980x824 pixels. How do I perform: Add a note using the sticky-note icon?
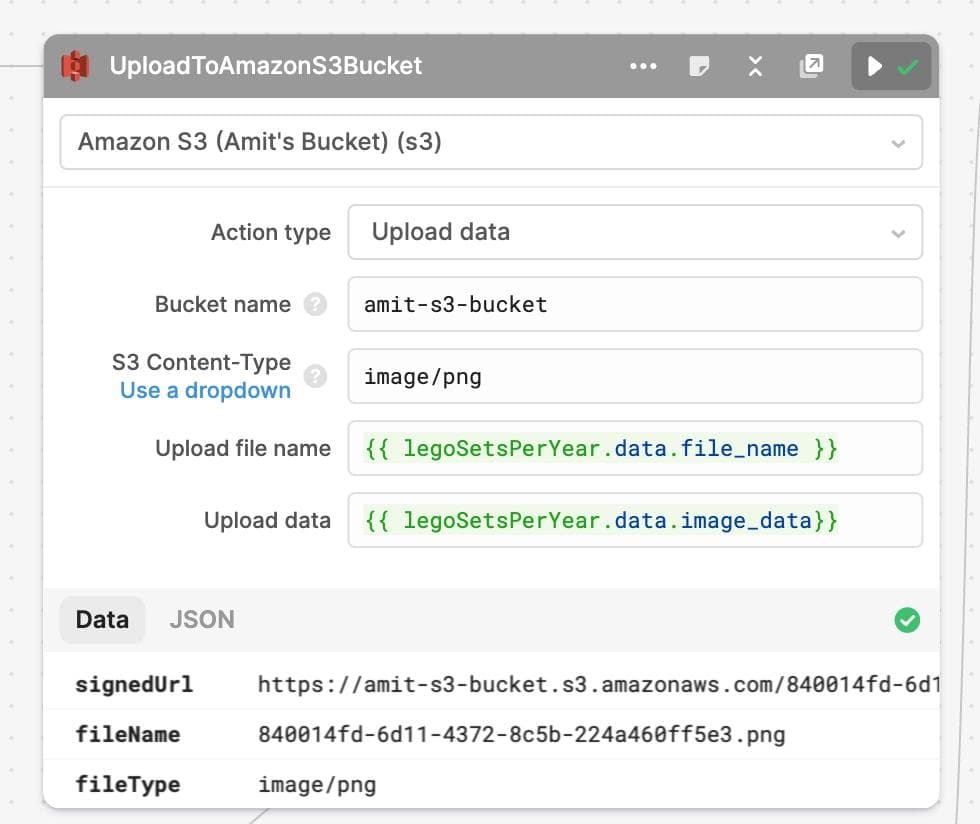[x=699, y=66]
